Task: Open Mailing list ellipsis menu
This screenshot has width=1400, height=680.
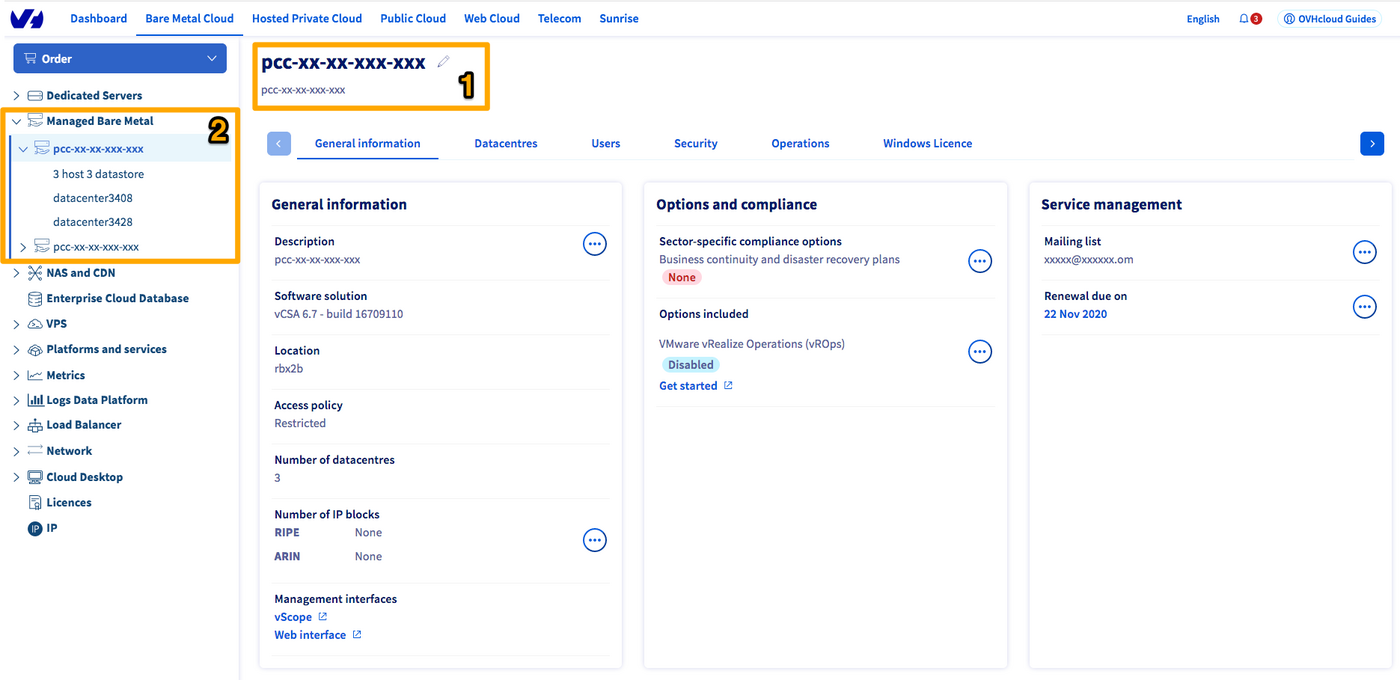Action: tap(1364, 252)
